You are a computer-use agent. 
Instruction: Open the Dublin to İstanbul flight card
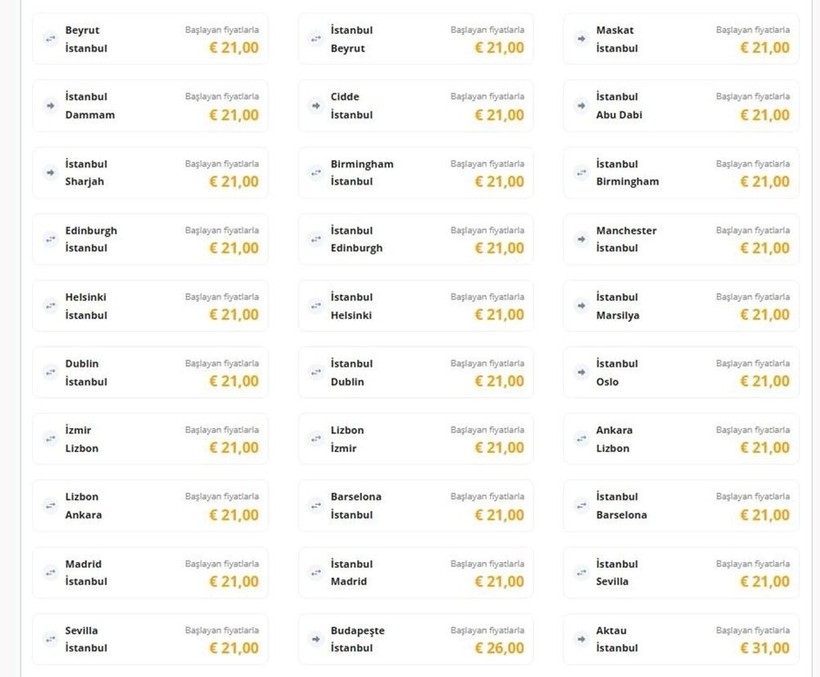coord(150,372)
